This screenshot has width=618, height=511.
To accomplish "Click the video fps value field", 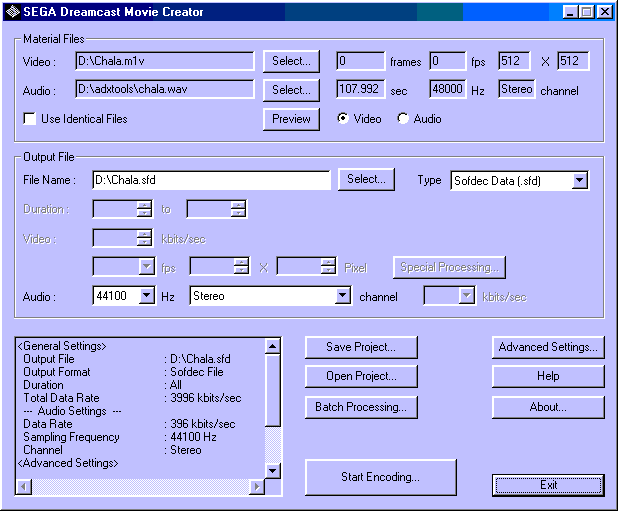I will pyautogui.click(x=448, y=61).
